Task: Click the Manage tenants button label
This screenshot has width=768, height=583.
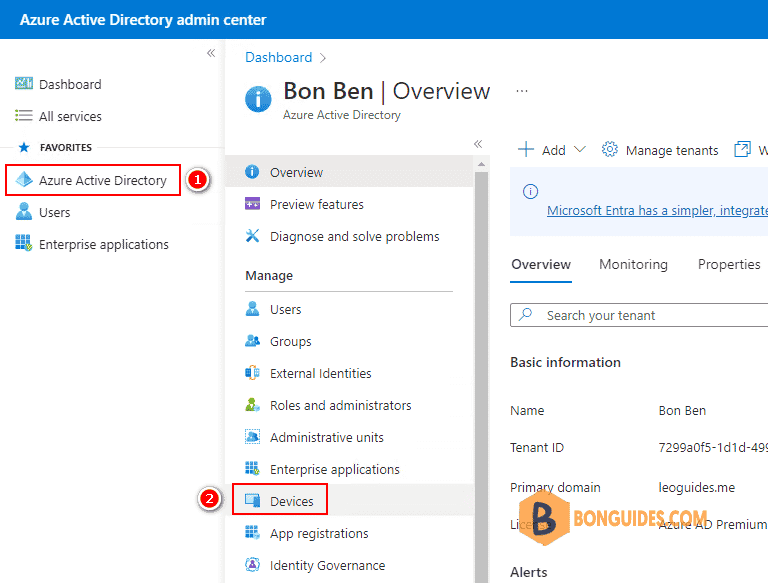Action: 672,150
